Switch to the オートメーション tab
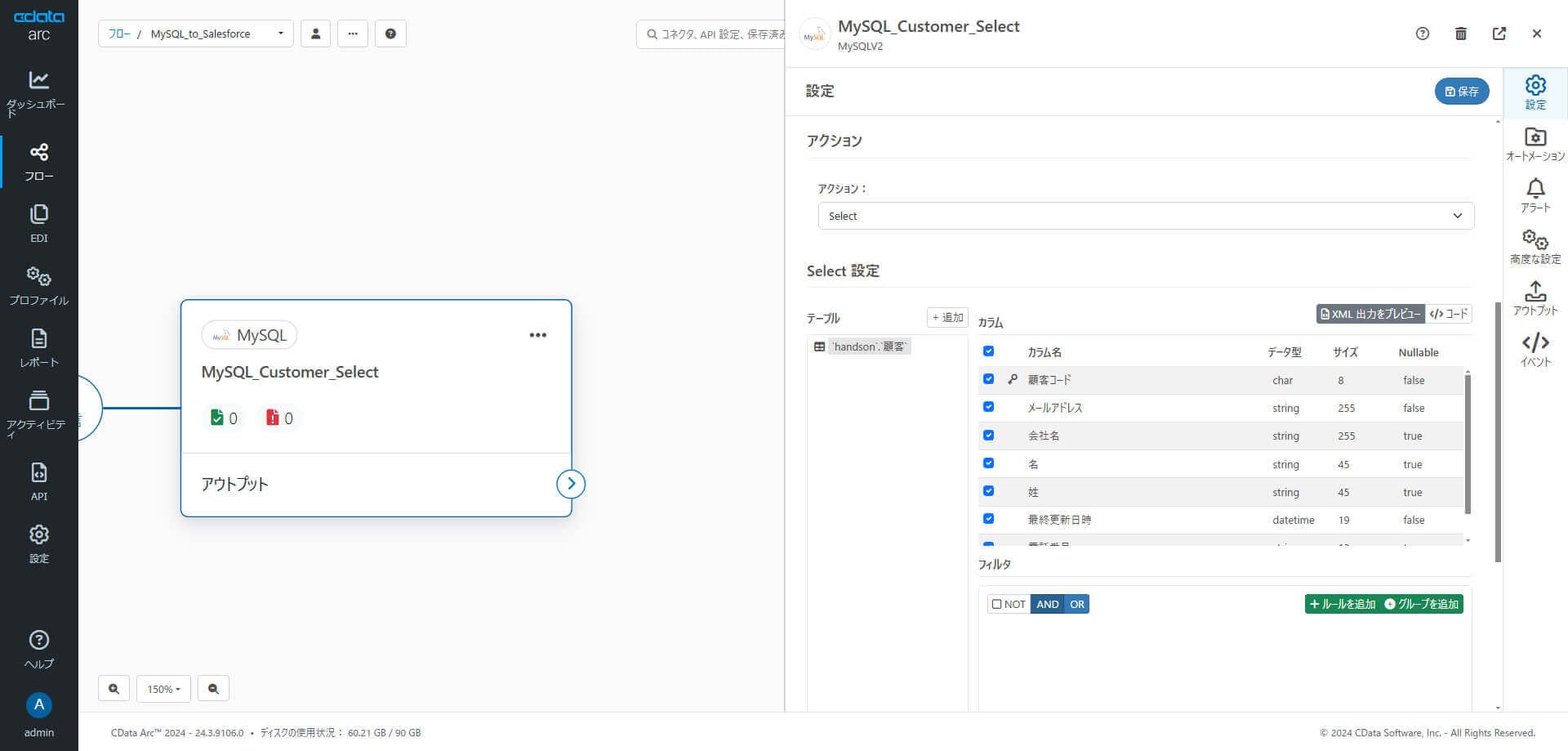Image resolution: width=1568 pixels, height=751 pixels. tap(1535, 144)
